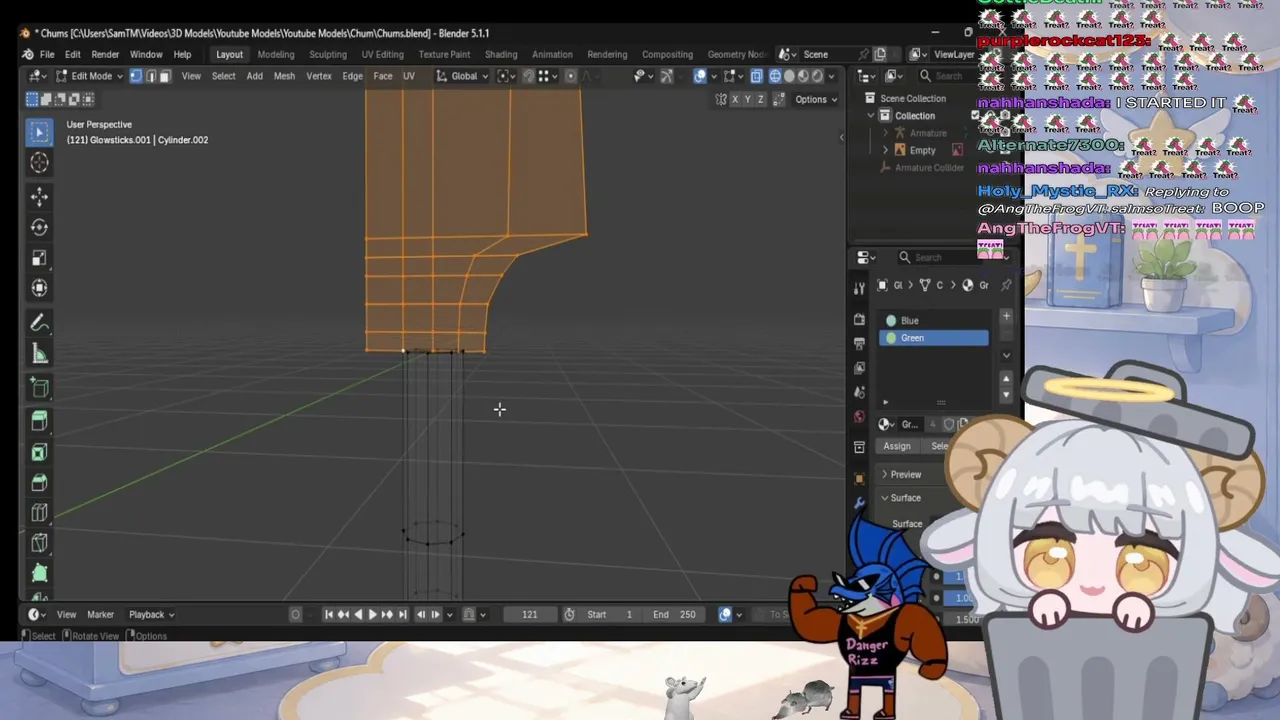Choose the Move tool

tap(39, 197)
